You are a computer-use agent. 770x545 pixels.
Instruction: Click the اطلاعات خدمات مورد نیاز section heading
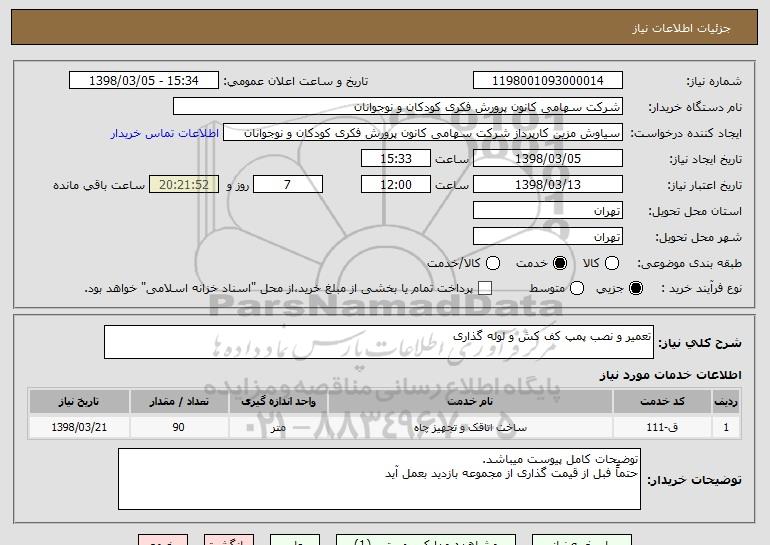point(670,375)
